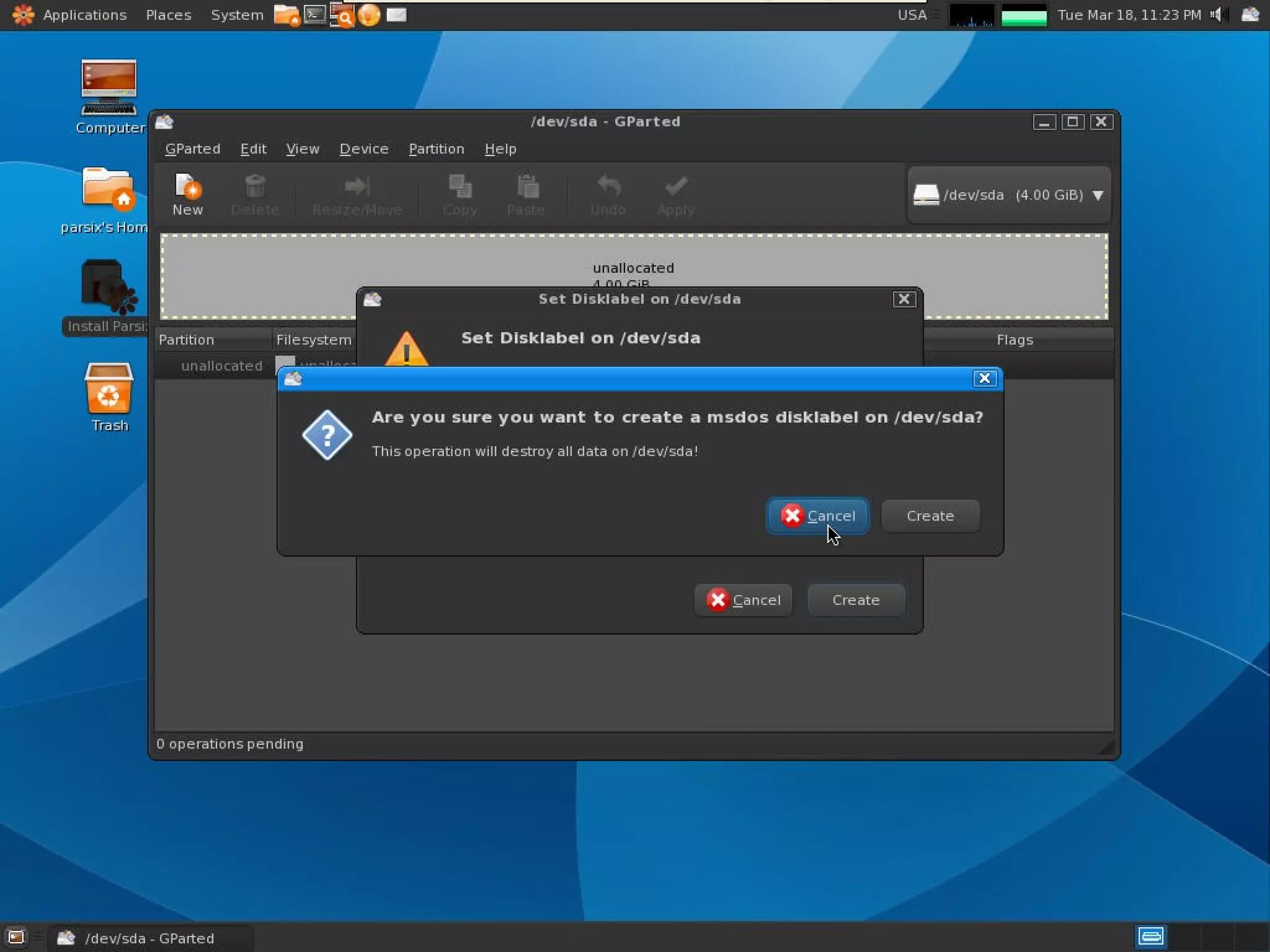Open the Partition menu
Image resolution: width=1270 pixels, height=952 pixels.
(436, 149)
